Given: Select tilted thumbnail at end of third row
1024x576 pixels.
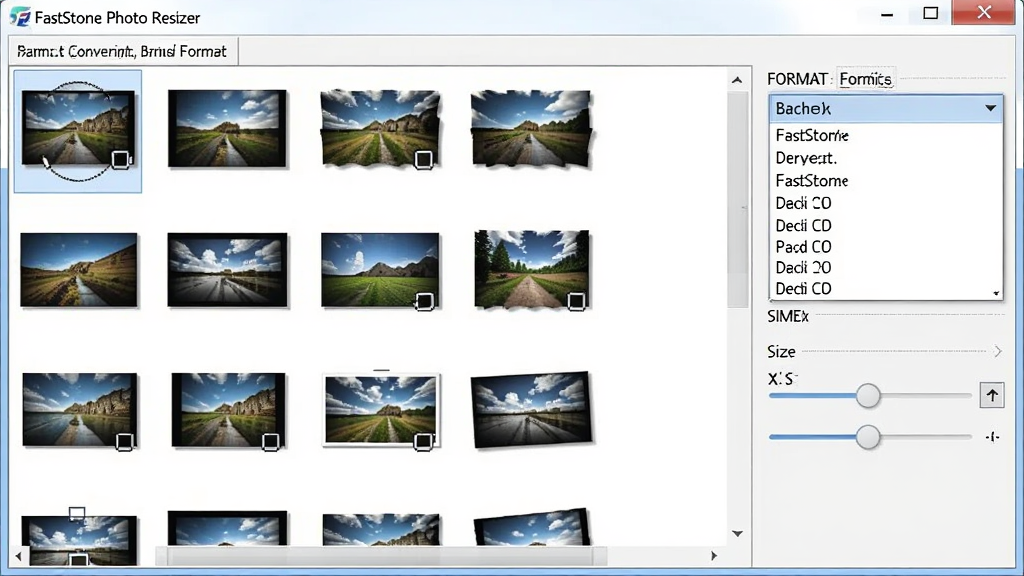Looking at the screenshot, I should [532, 410].
